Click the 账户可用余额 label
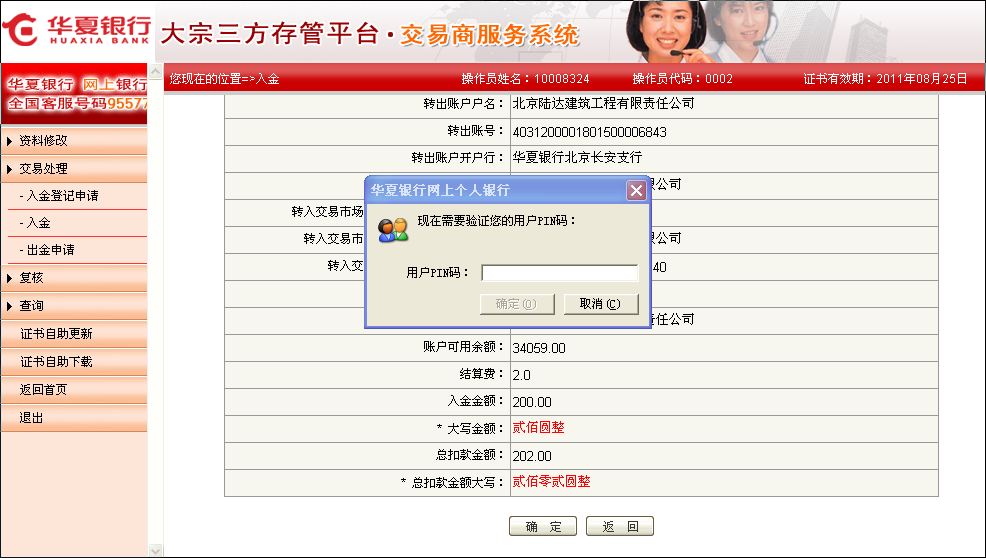Viewport: 986px width, 558px height. click(464, 347)
